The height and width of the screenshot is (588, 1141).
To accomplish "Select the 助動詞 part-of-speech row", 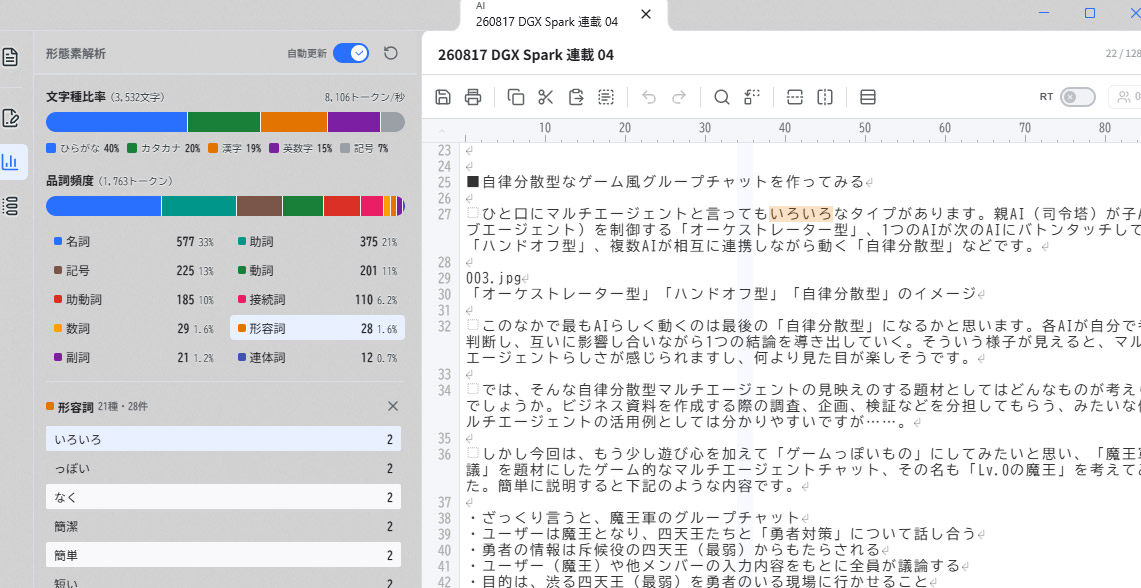I will [x=134, y=300].
